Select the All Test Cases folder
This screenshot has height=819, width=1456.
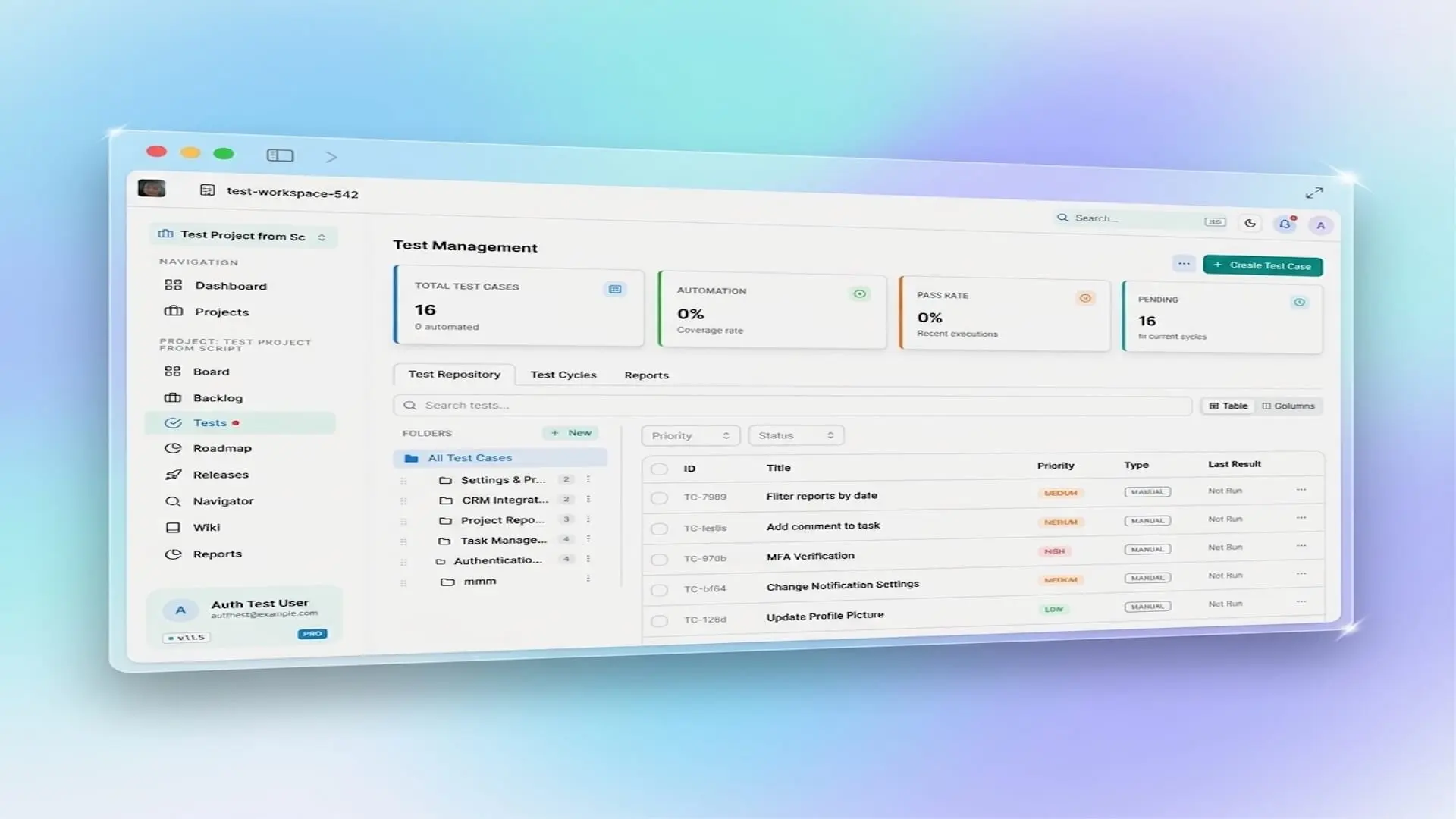pyautogui.click(x=500, y=458)
